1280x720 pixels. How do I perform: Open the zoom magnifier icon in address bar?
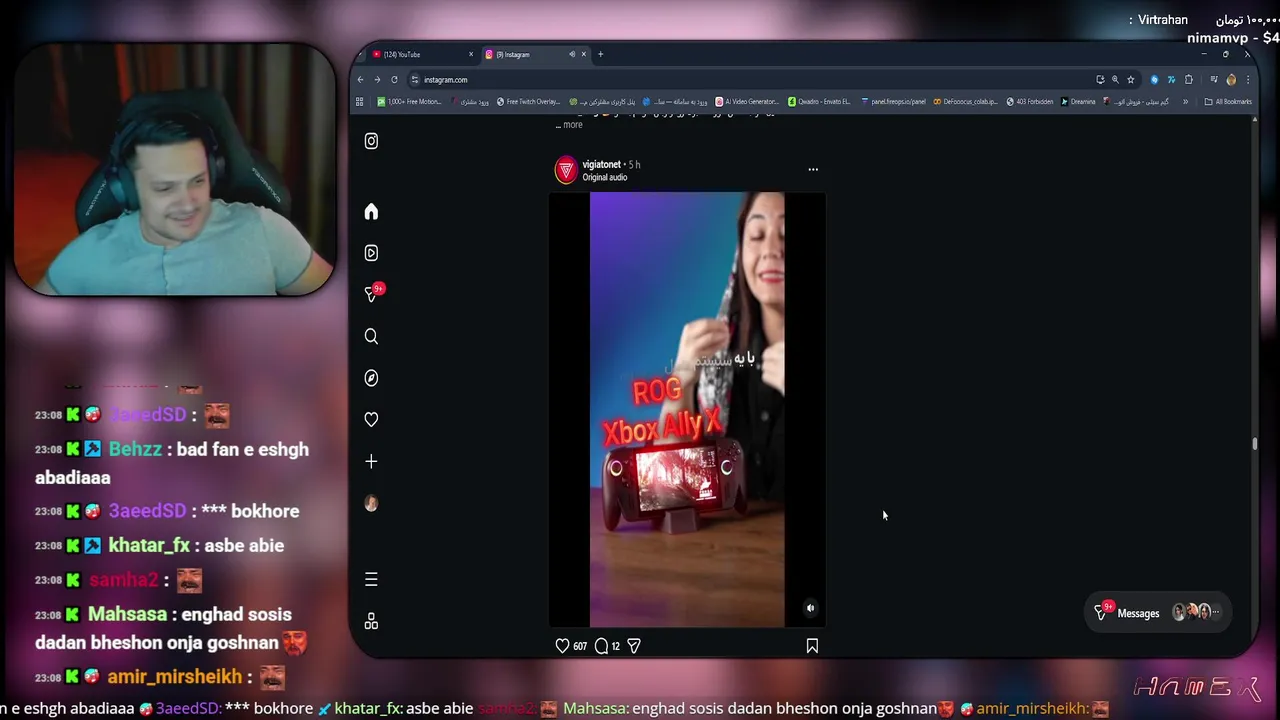coord(1115,80)
